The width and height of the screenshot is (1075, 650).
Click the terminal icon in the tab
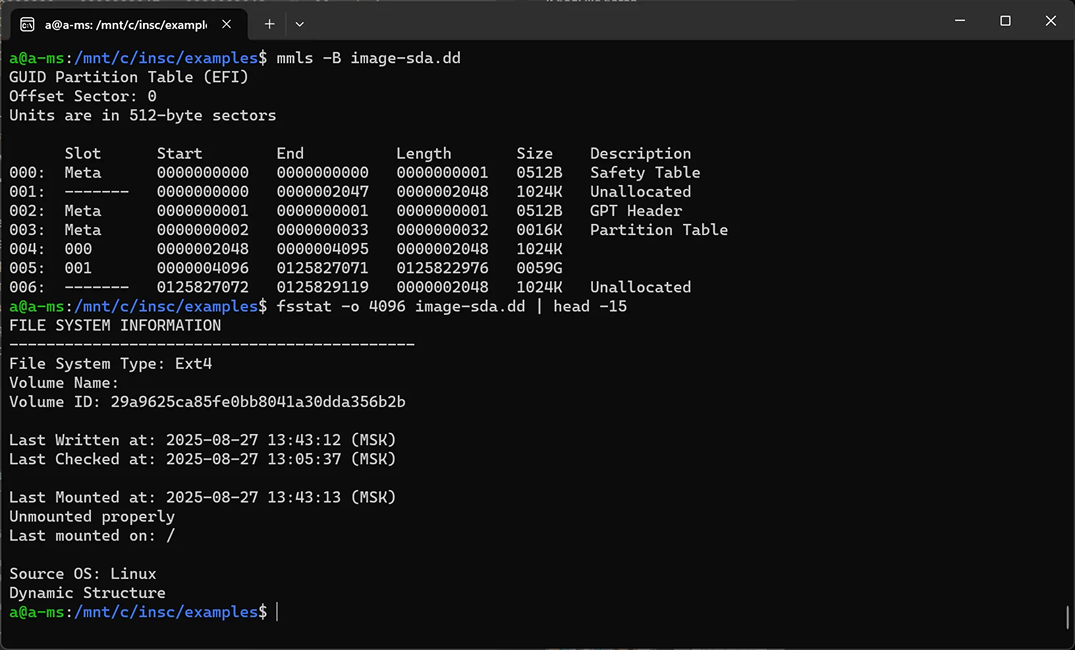[27, 25]
